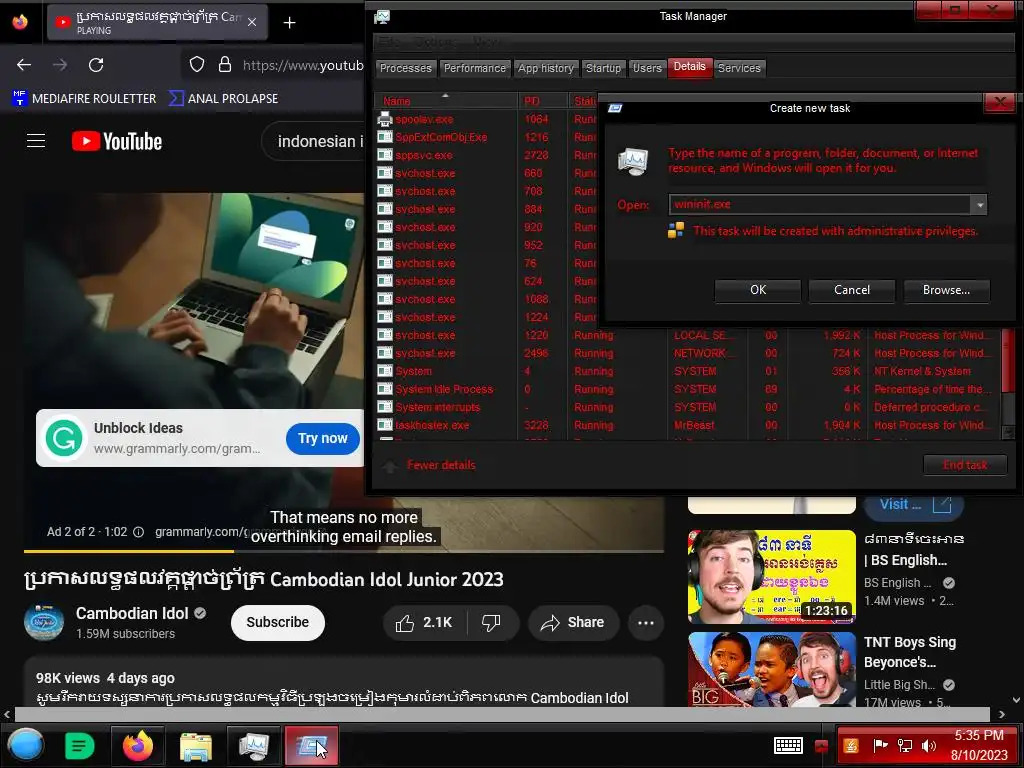Open the tracking protection shield icon
Screen dimensions: 1024x768
pos(197,65)
